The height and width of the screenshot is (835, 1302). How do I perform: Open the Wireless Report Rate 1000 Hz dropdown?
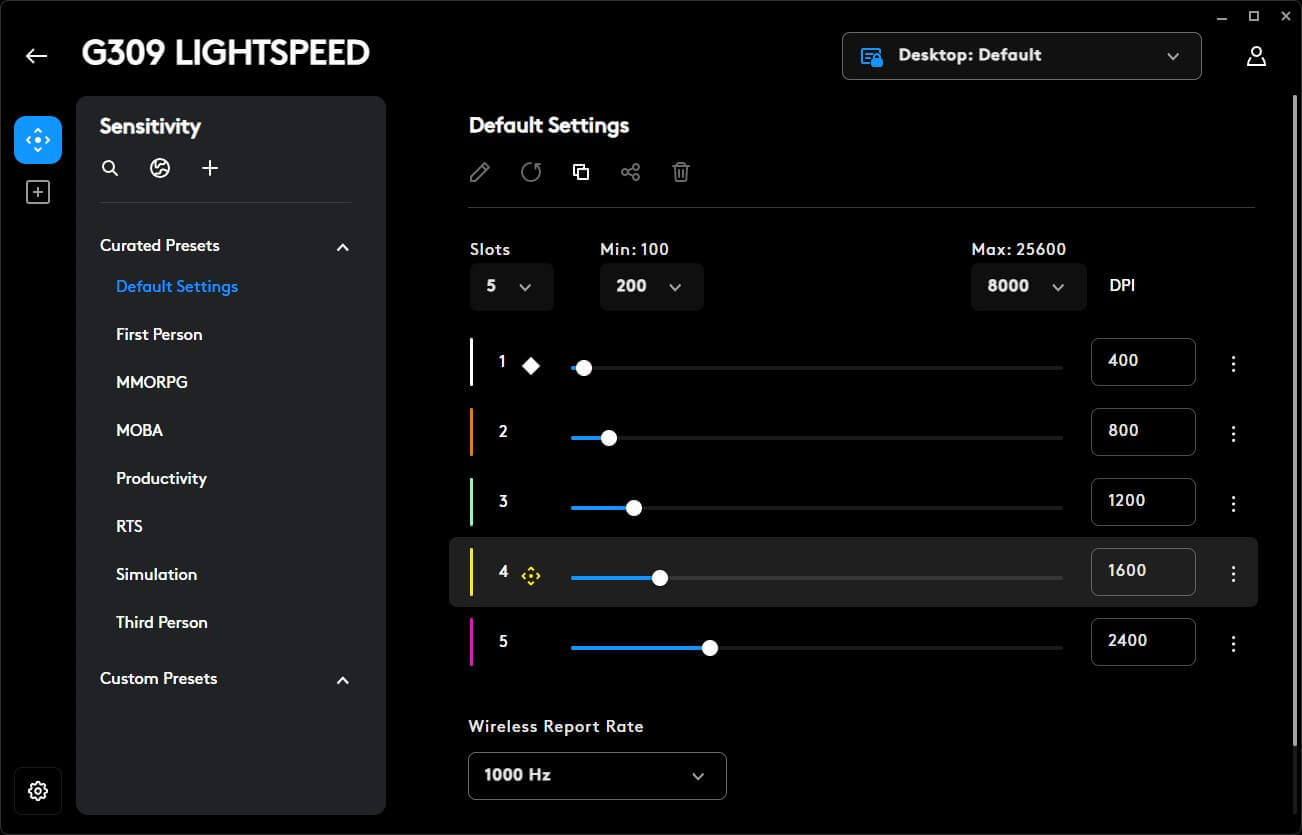[597, 776]
